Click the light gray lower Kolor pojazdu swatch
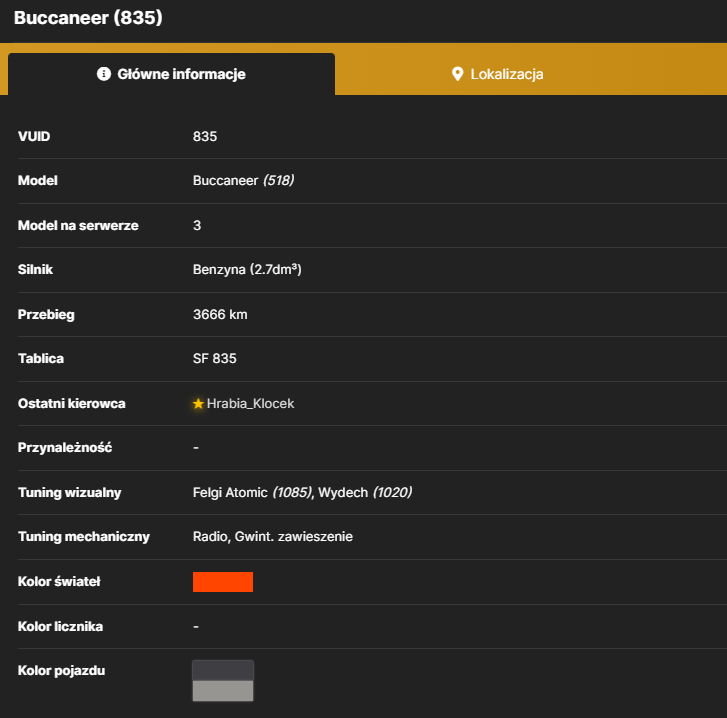 click(223, 691)
